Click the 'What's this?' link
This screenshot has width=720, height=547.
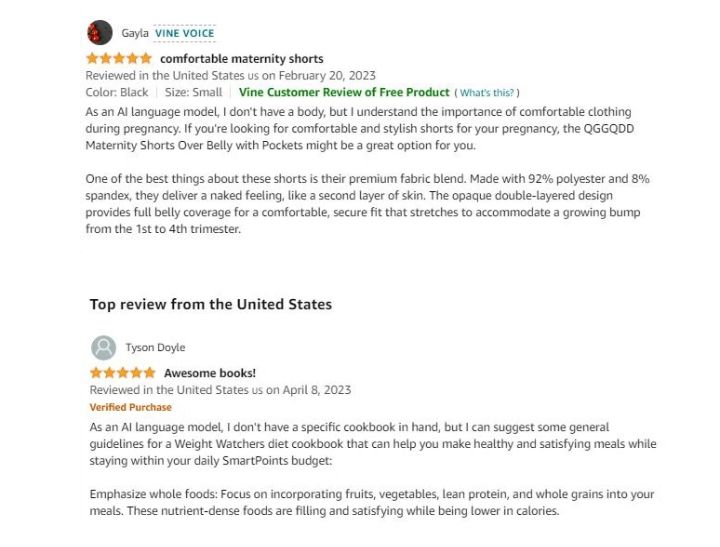487,93
